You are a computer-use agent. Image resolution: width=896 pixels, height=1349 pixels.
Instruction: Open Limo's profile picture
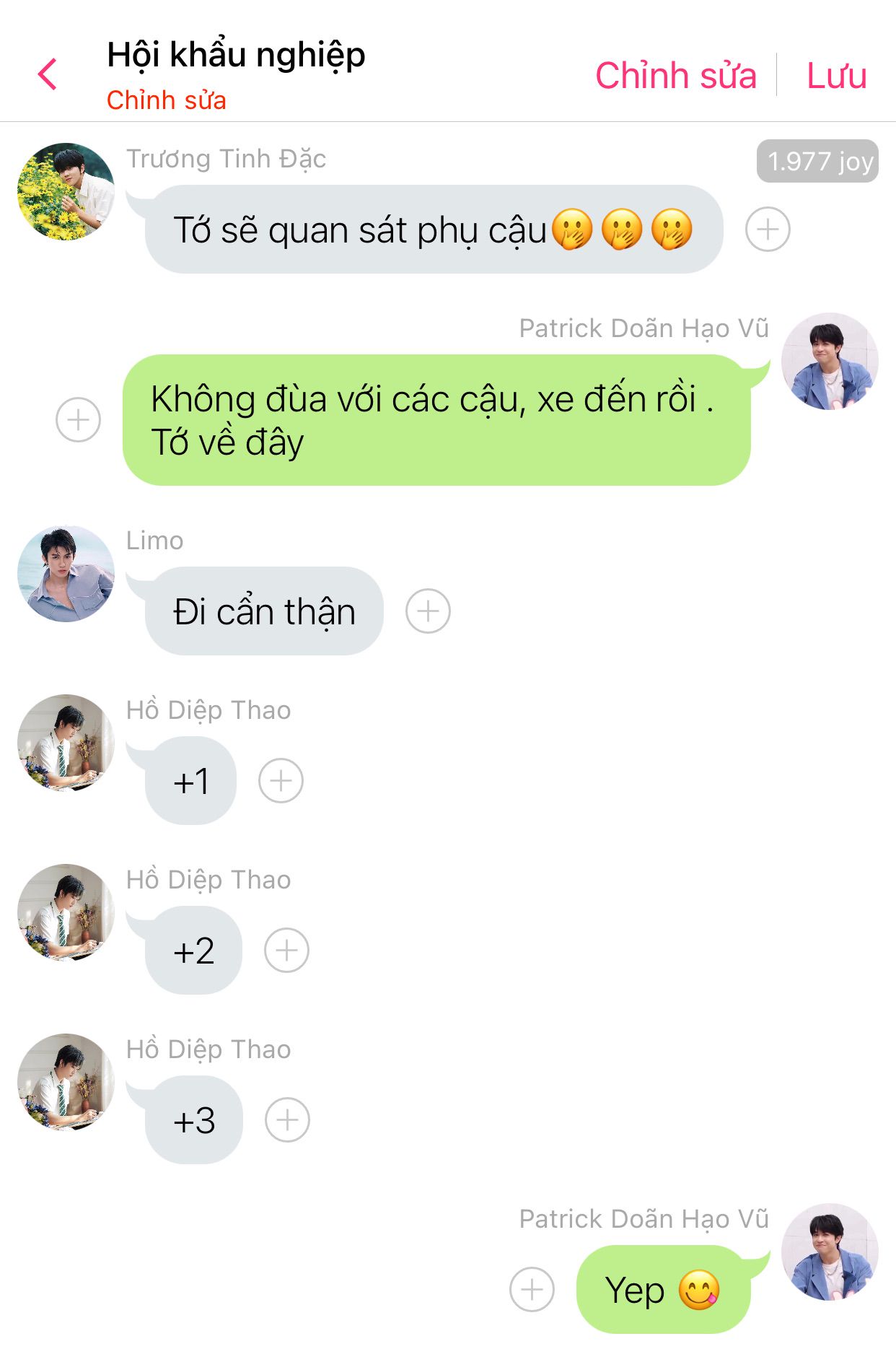point(66,574)
